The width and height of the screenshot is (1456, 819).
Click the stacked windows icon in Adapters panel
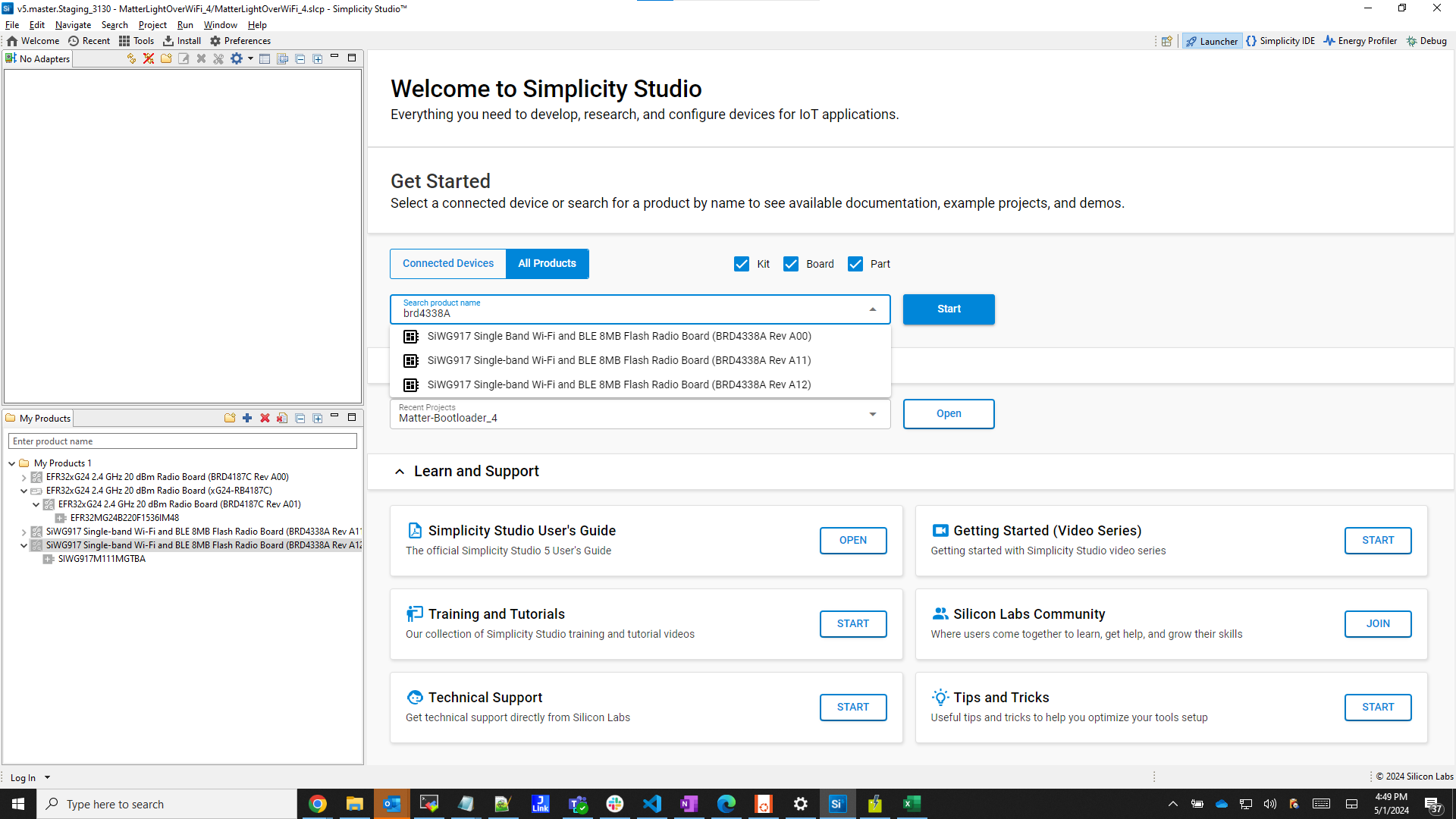(283, 58)
